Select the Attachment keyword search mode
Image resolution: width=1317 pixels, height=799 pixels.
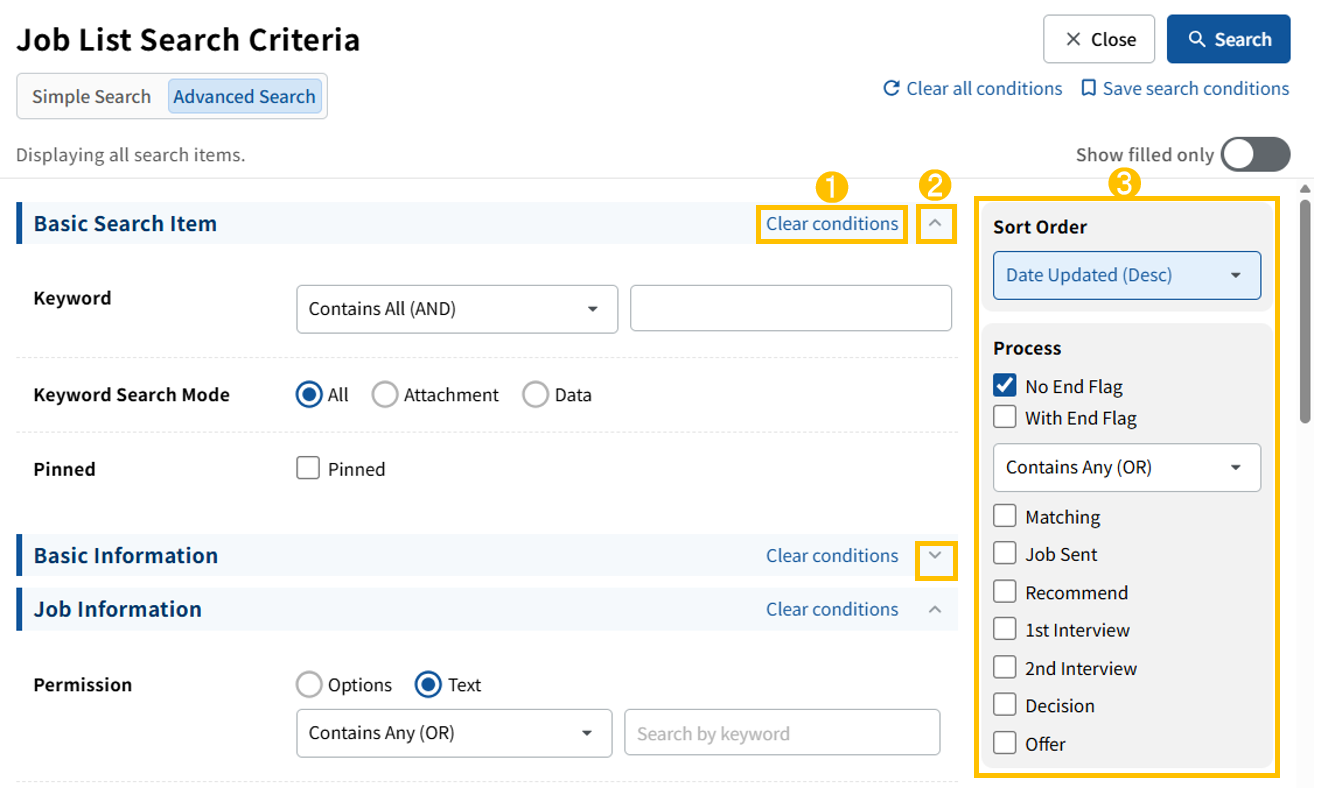click(x=385, y=395)
